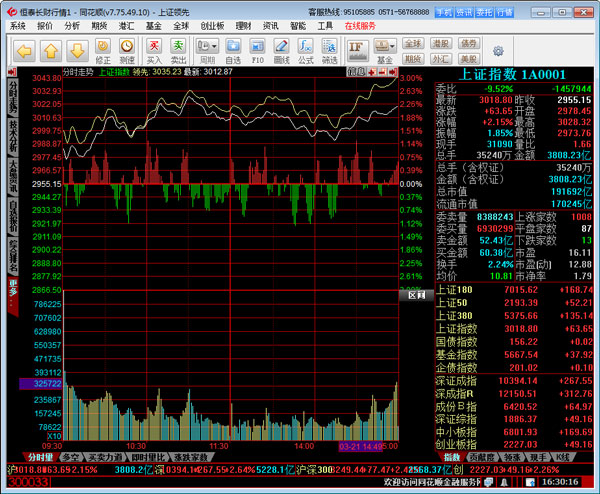Click the down arrow toolbar icon

coord(77,51)
